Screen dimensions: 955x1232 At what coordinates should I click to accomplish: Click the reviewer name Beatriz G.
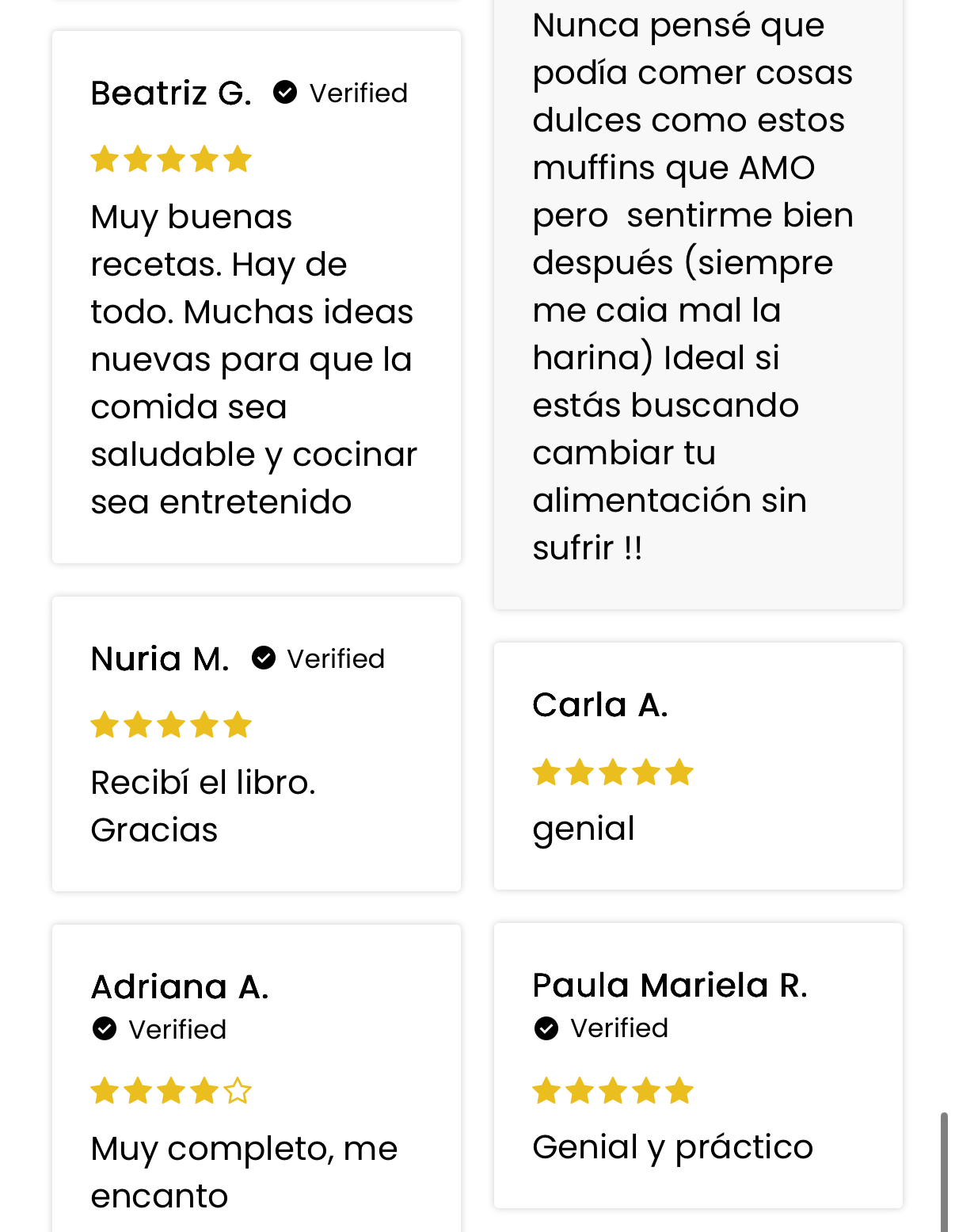coord(171,93)
